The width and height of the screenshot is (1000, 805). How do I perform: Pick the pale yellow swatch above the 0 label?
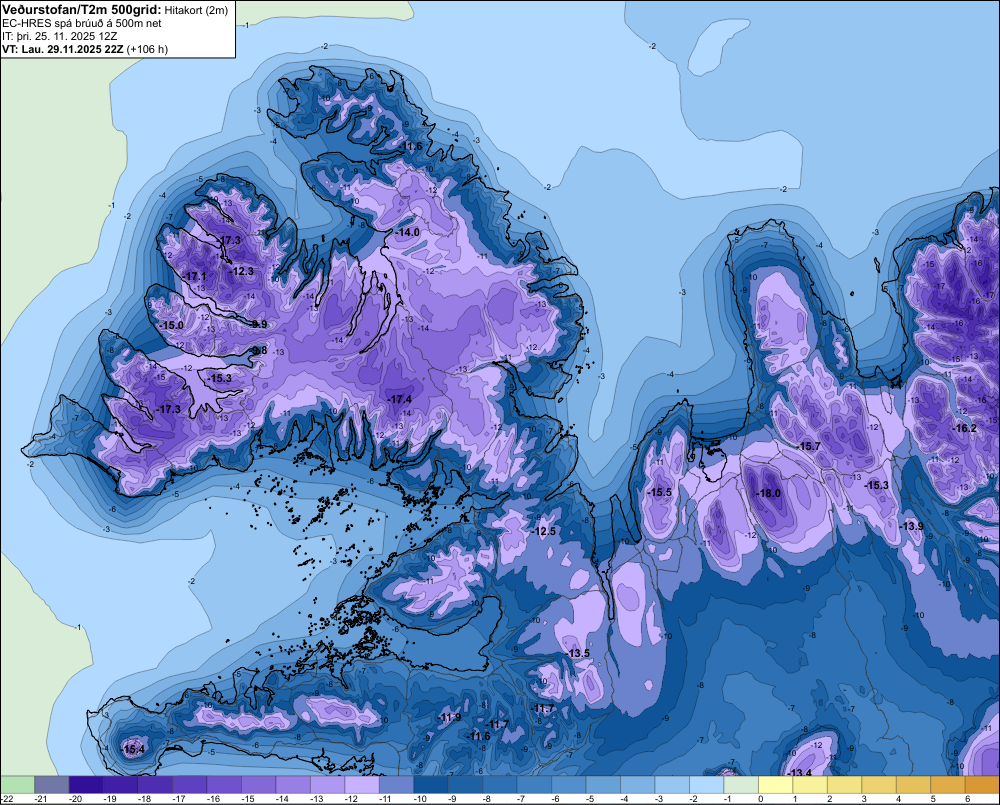(774, 784)
